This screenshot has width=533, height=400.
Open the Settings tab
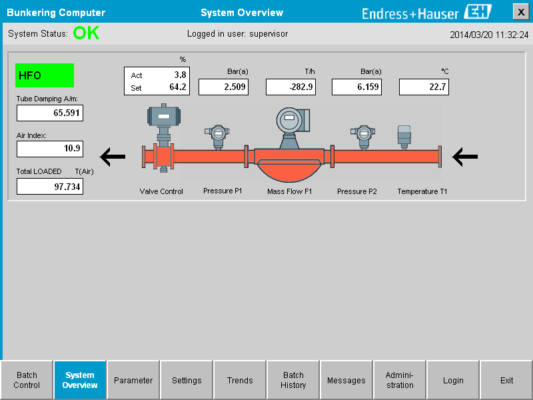pyautogui.click(x=186, y=380)
